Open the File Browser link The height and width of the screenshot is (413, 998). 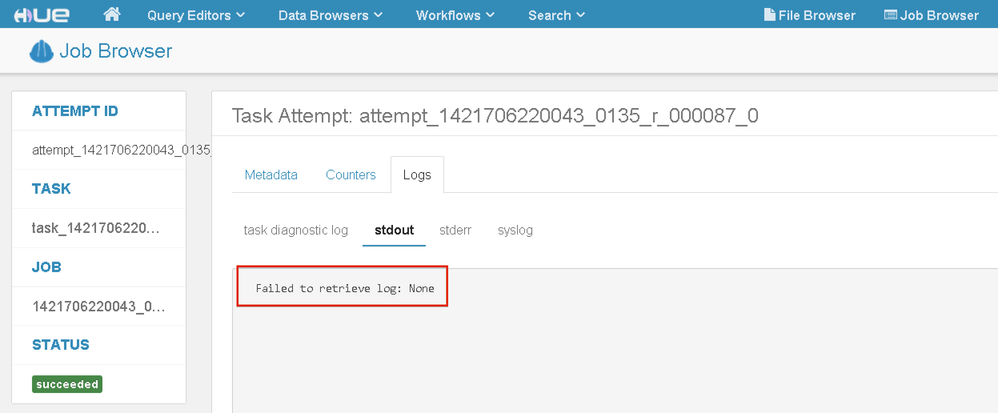point(810,15)
